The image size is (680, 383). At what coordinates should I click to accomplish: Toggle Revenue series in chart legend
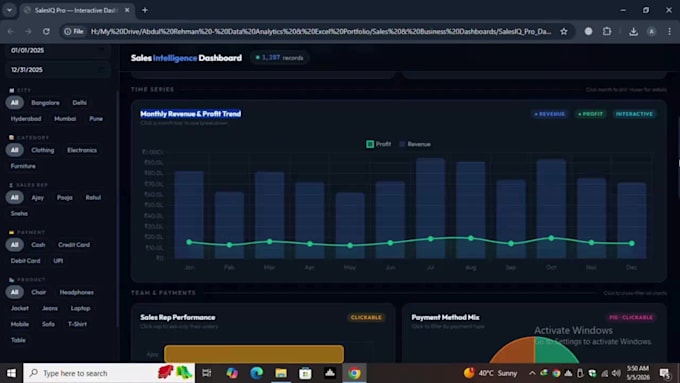point(415,144)
